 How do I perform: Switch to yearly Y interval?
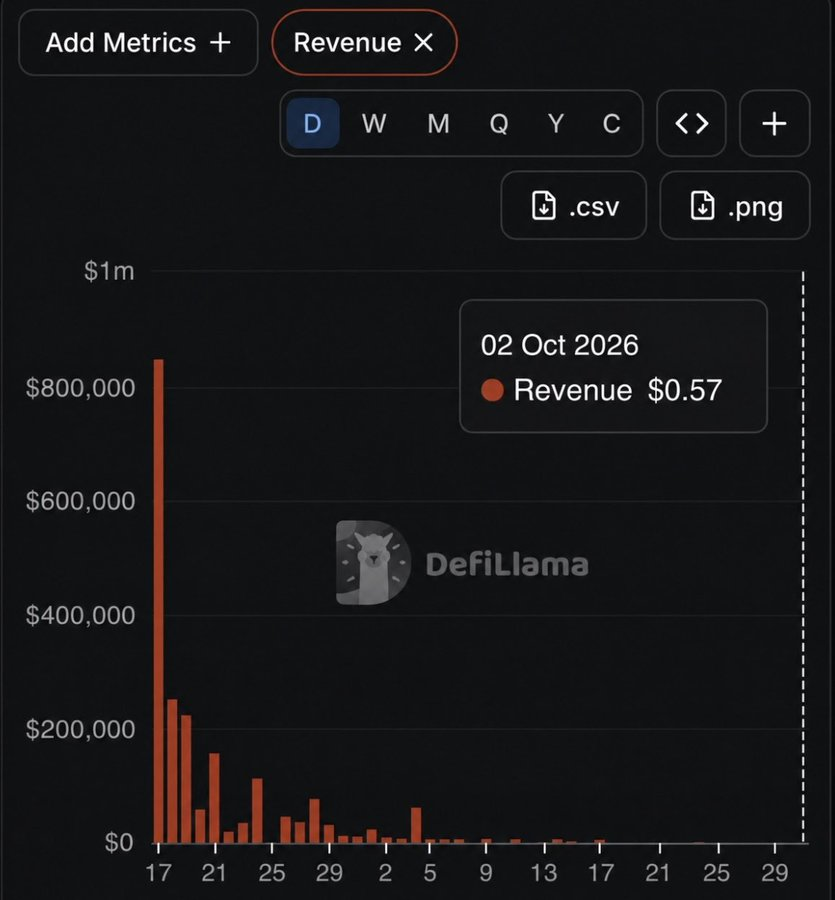click(x=556, y=123)
